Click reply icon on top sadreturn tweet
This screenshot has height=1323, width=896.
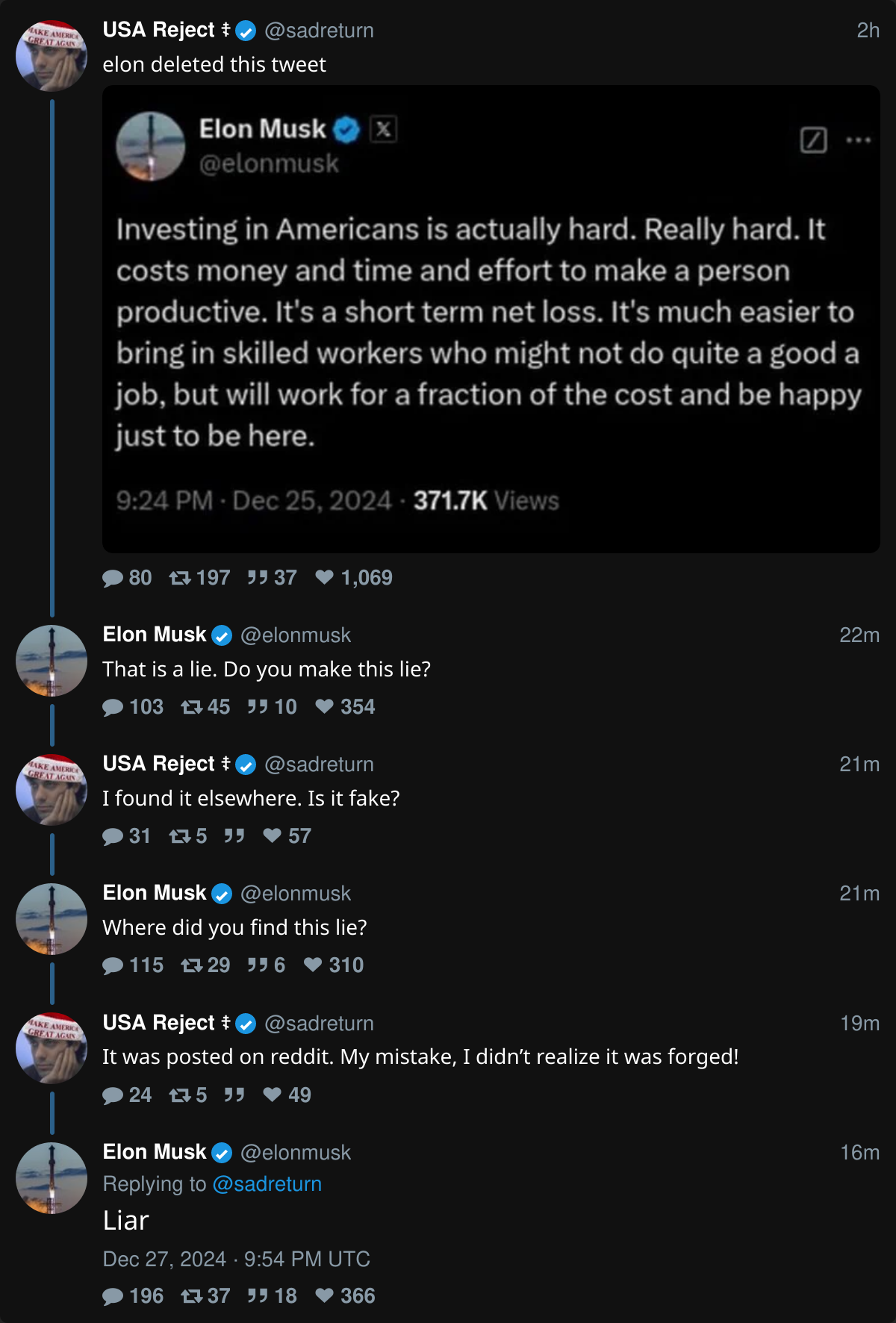coord(113,578)
